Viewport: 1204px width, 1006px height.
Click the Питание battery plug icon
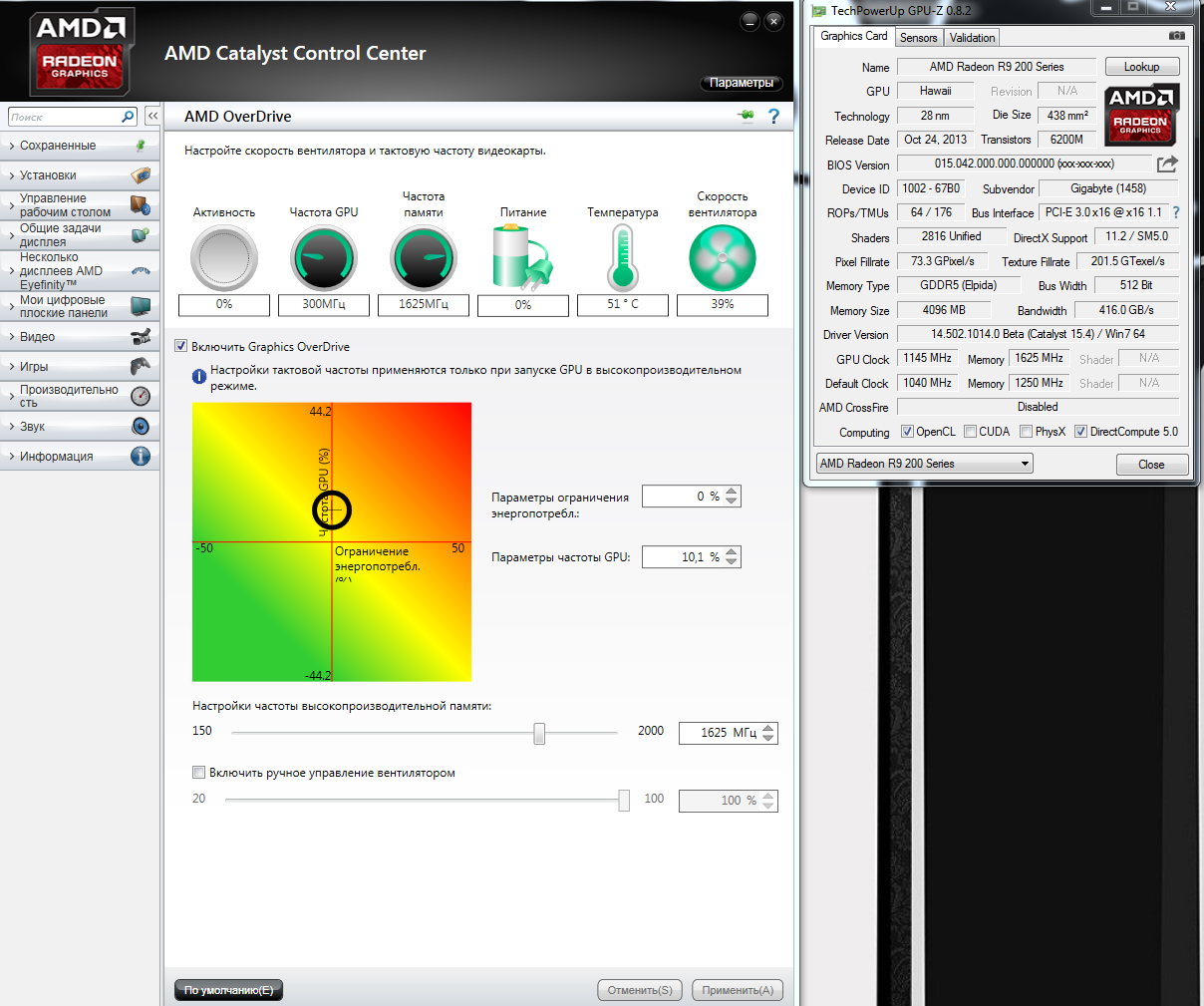pyautogui.click(x=522, y=258)
